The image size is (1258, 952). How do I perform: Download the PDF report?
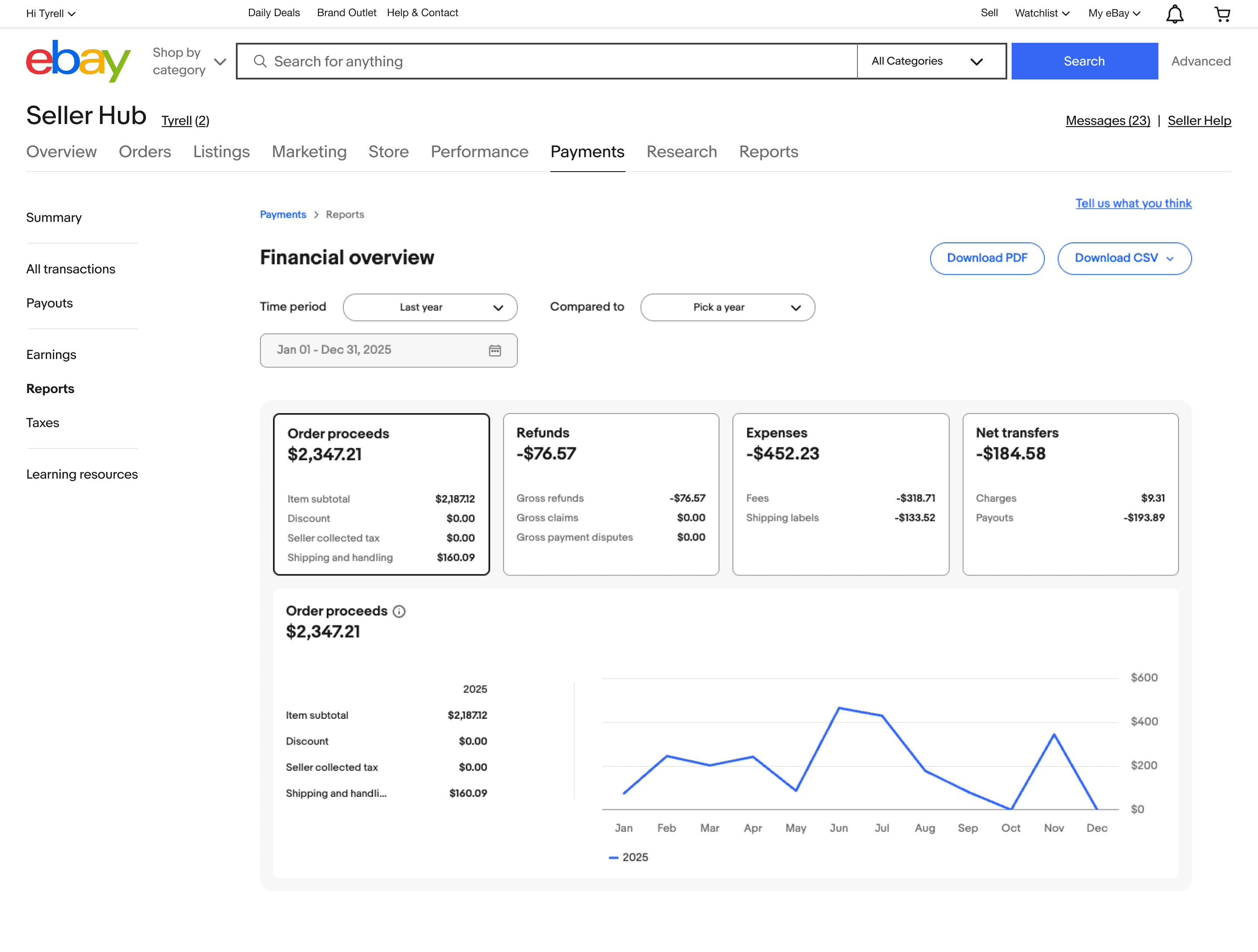(x=987, y=258)
